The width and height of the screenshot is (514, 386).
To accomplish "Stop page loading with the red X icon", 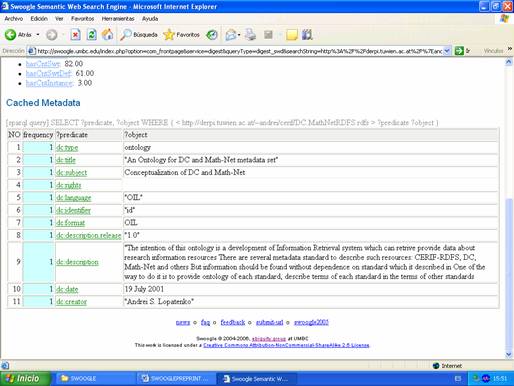I will [75, 35].
